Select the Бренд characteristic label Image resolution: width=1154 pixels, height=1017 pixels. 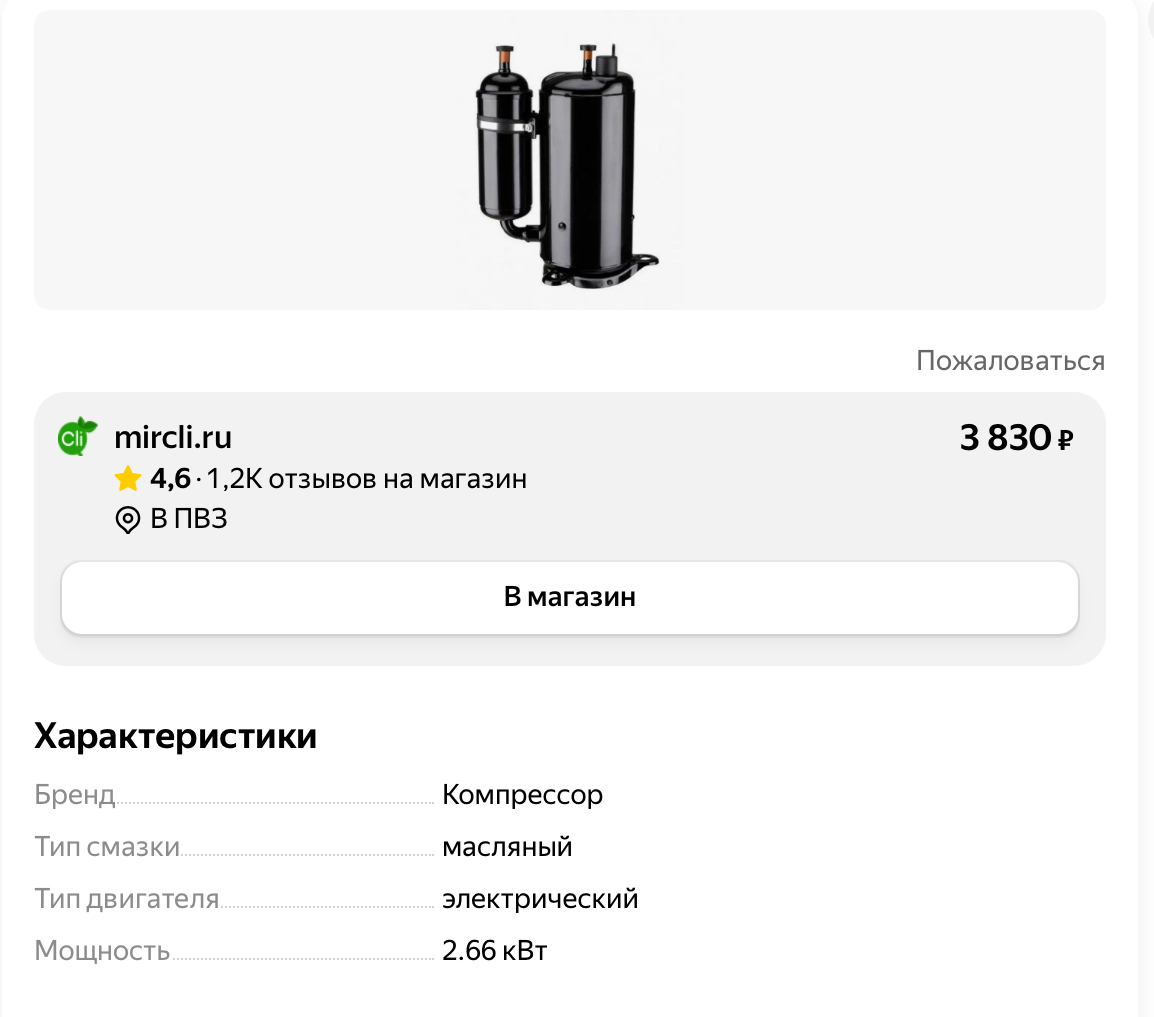point(74,795)
